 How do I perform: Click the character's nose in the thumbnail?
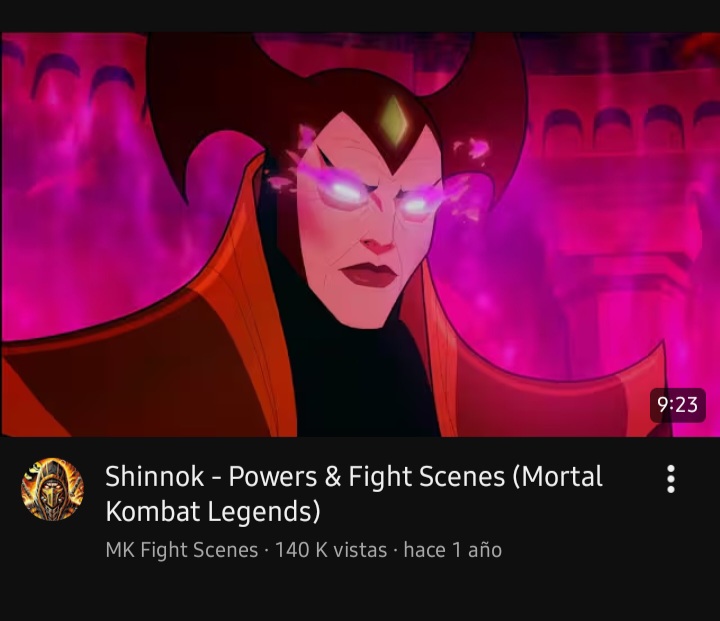tap(379, 241)
